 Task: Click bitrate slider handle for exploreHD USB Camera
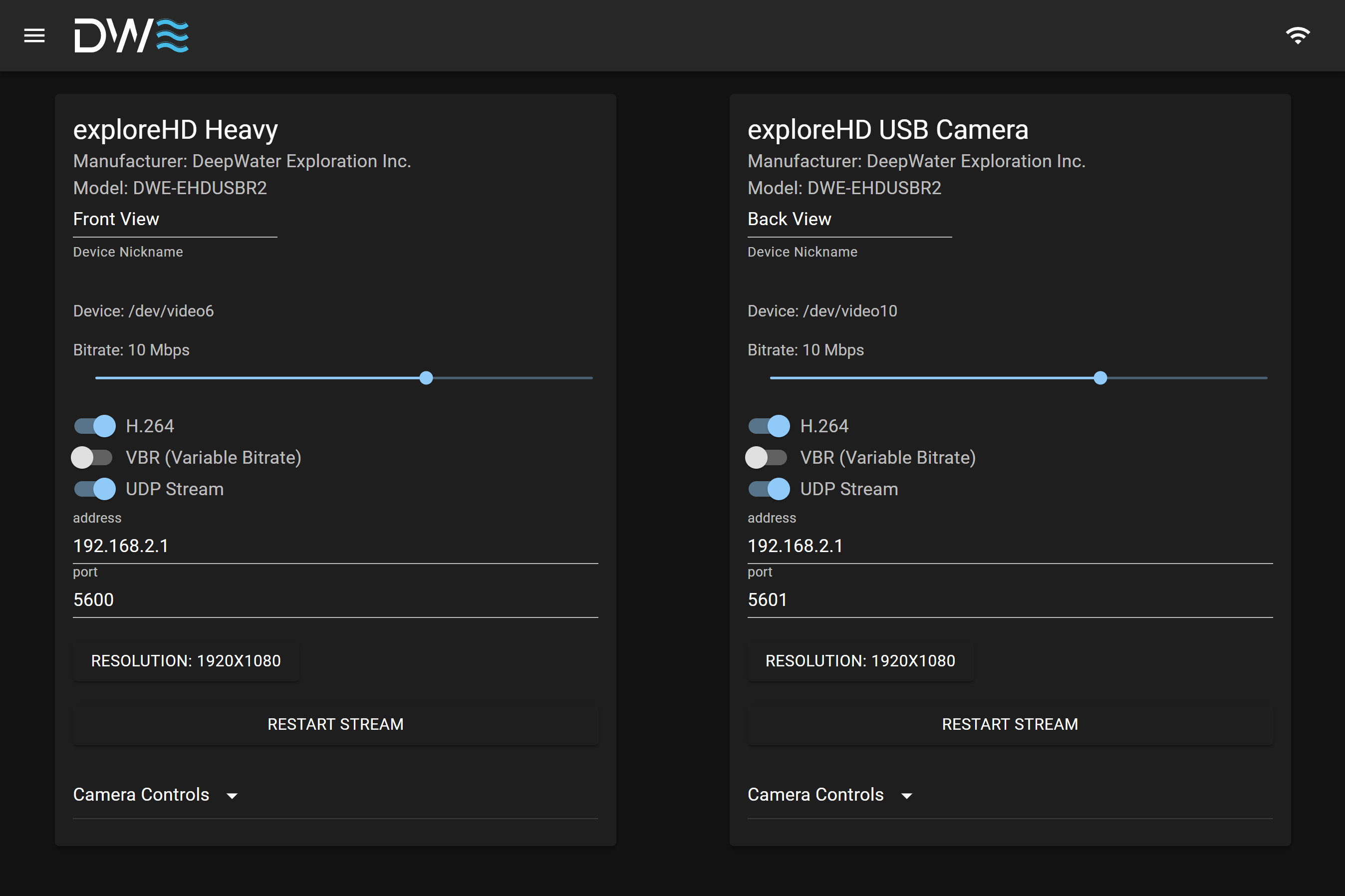click(x=1100, y=378)
